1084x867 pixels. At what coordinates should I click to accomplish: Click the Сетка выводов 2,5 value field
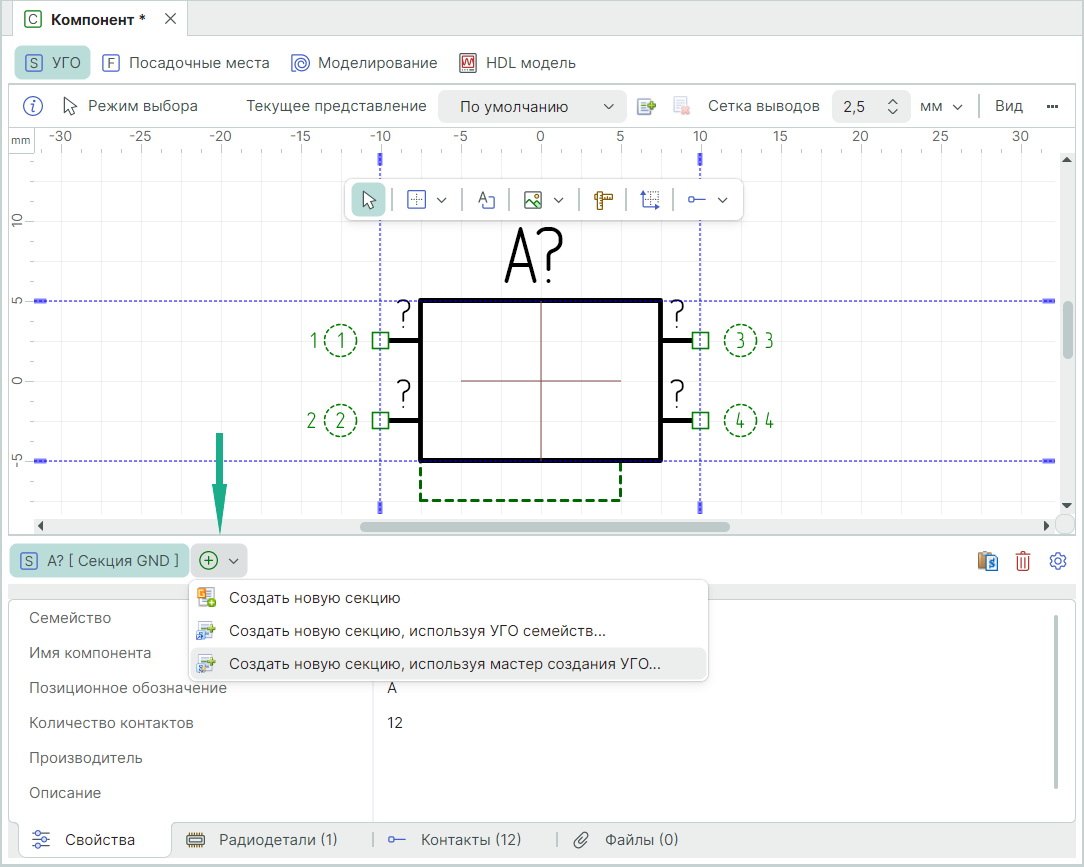coord(857,107)
